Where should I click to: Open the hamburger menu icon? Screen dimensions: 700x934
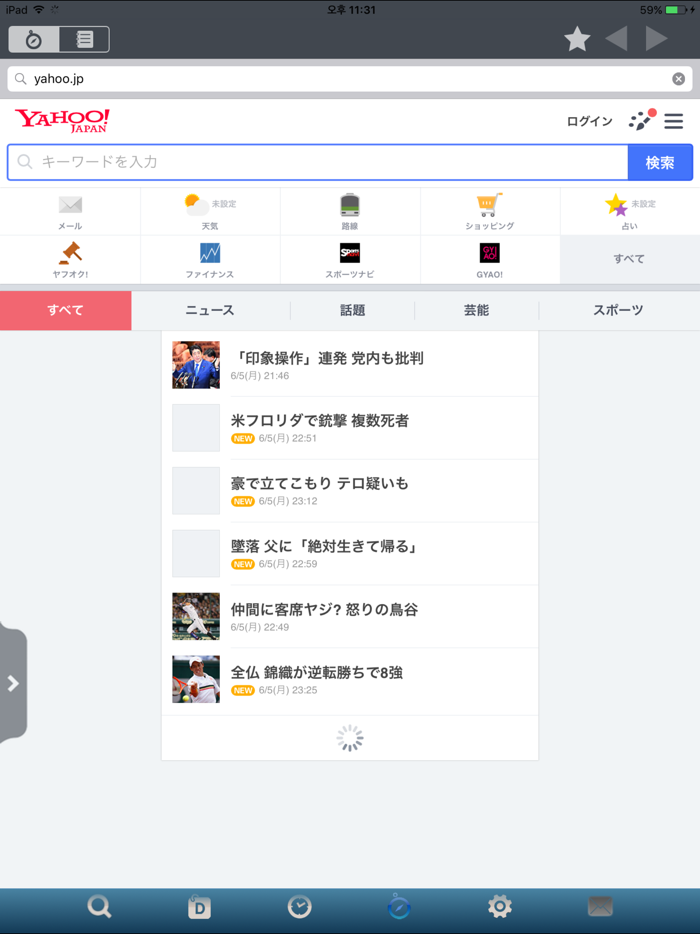coord(674,121)
